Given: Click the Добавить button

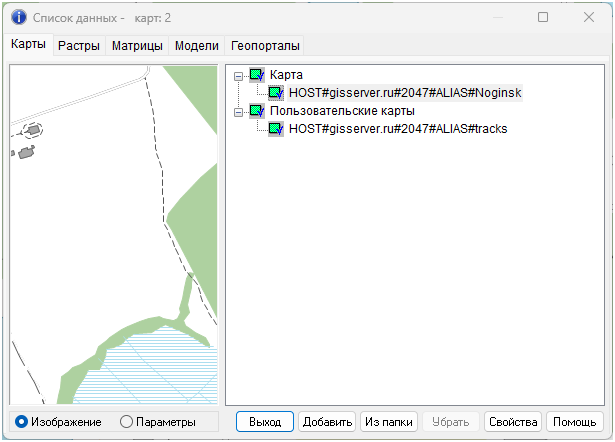Looking at the screenshot, I should pos(327,422).
